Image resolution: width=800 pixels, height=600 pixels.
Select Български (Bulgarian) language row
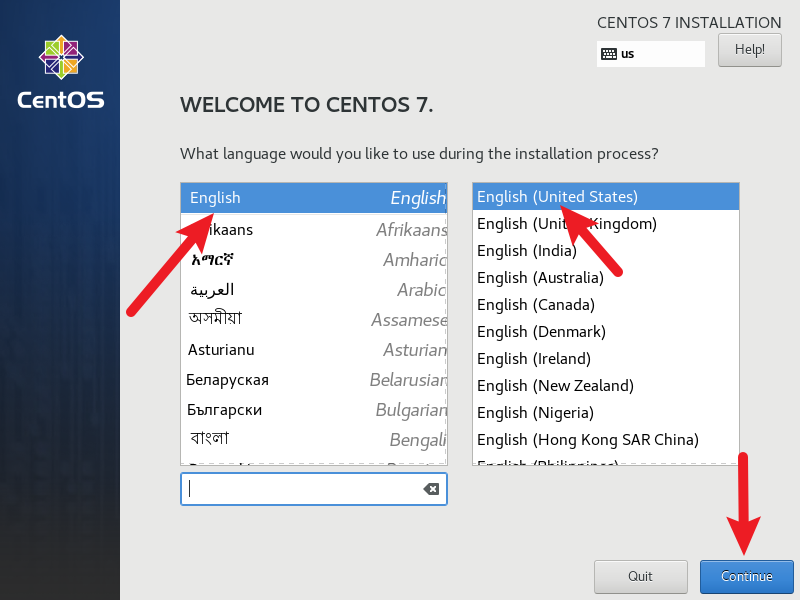tap(314, 410)
